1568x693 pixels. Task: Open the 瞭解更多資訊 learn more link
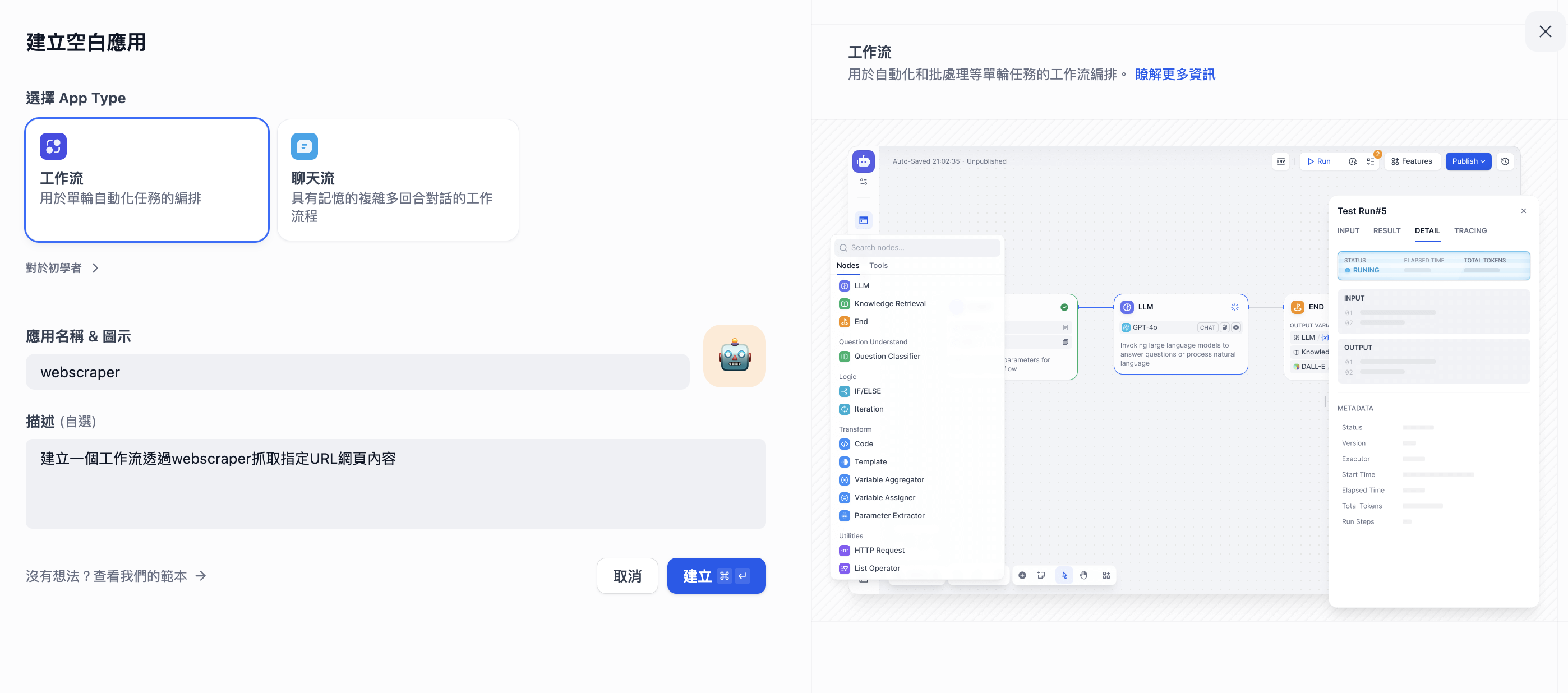tap(1174, 75)
